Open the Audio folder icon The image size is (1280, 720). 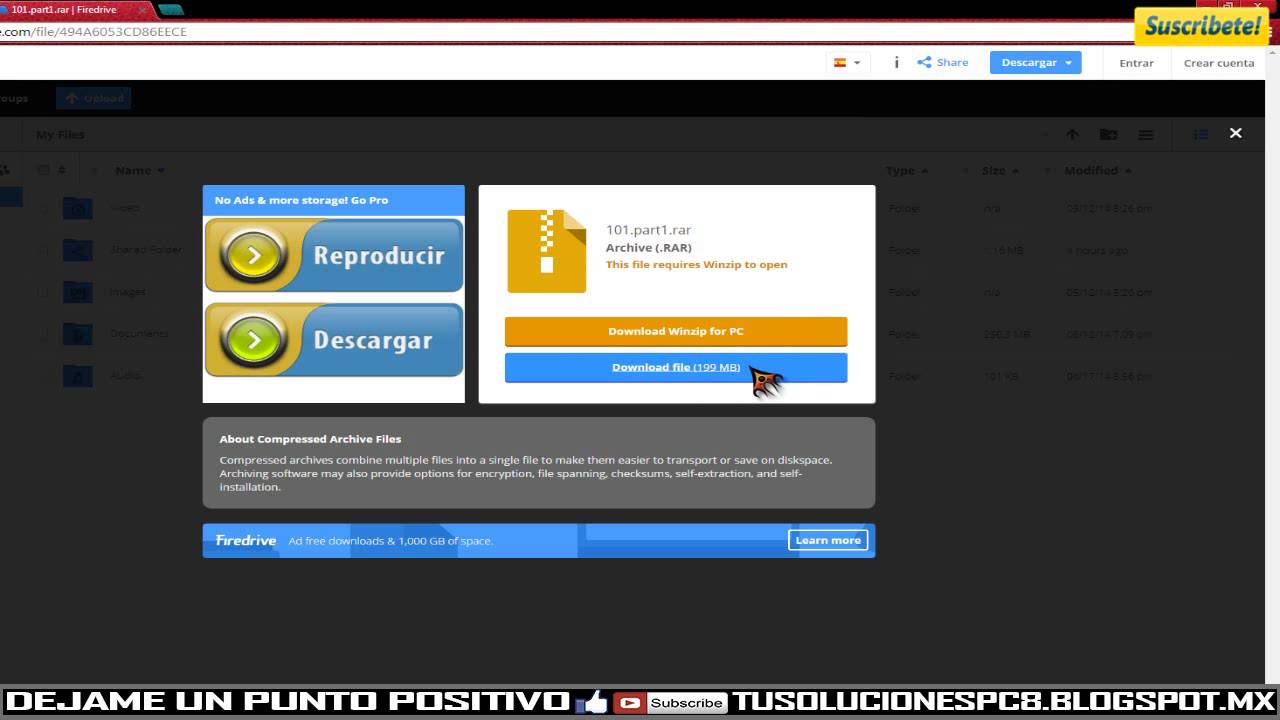tap(77, 376)
